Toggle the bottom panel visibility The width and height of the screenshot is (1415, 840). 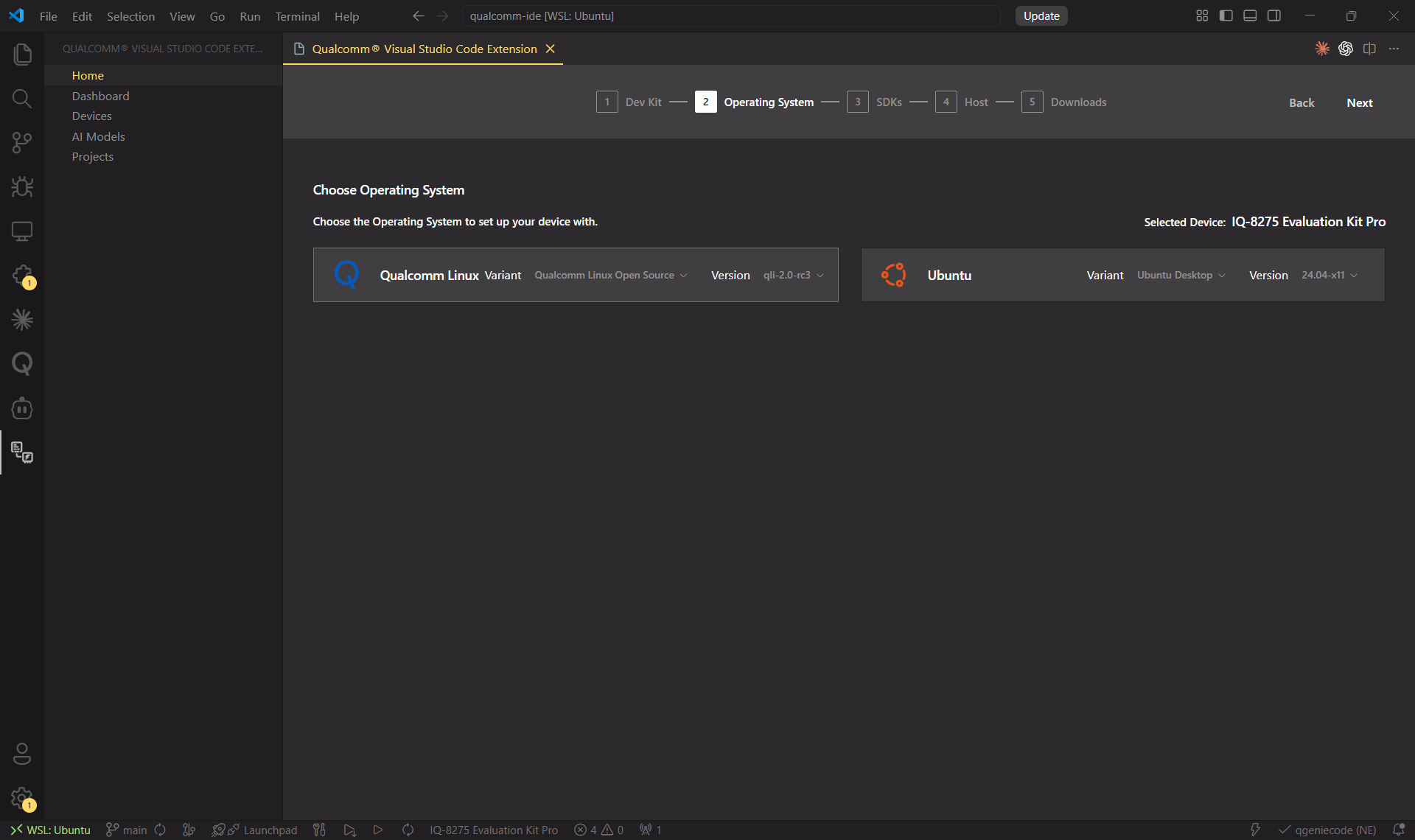click(x=1250, y=15)
